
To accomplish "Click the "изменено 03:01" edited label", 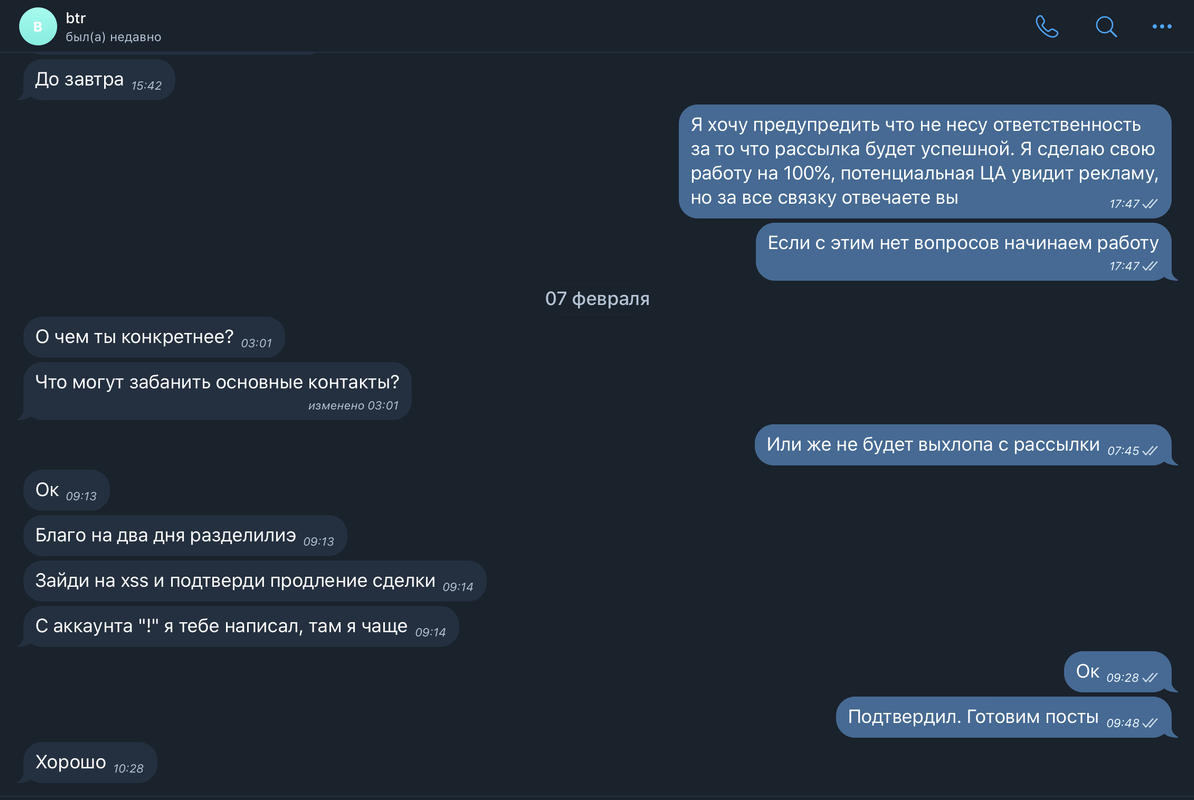I will [353, 406].
